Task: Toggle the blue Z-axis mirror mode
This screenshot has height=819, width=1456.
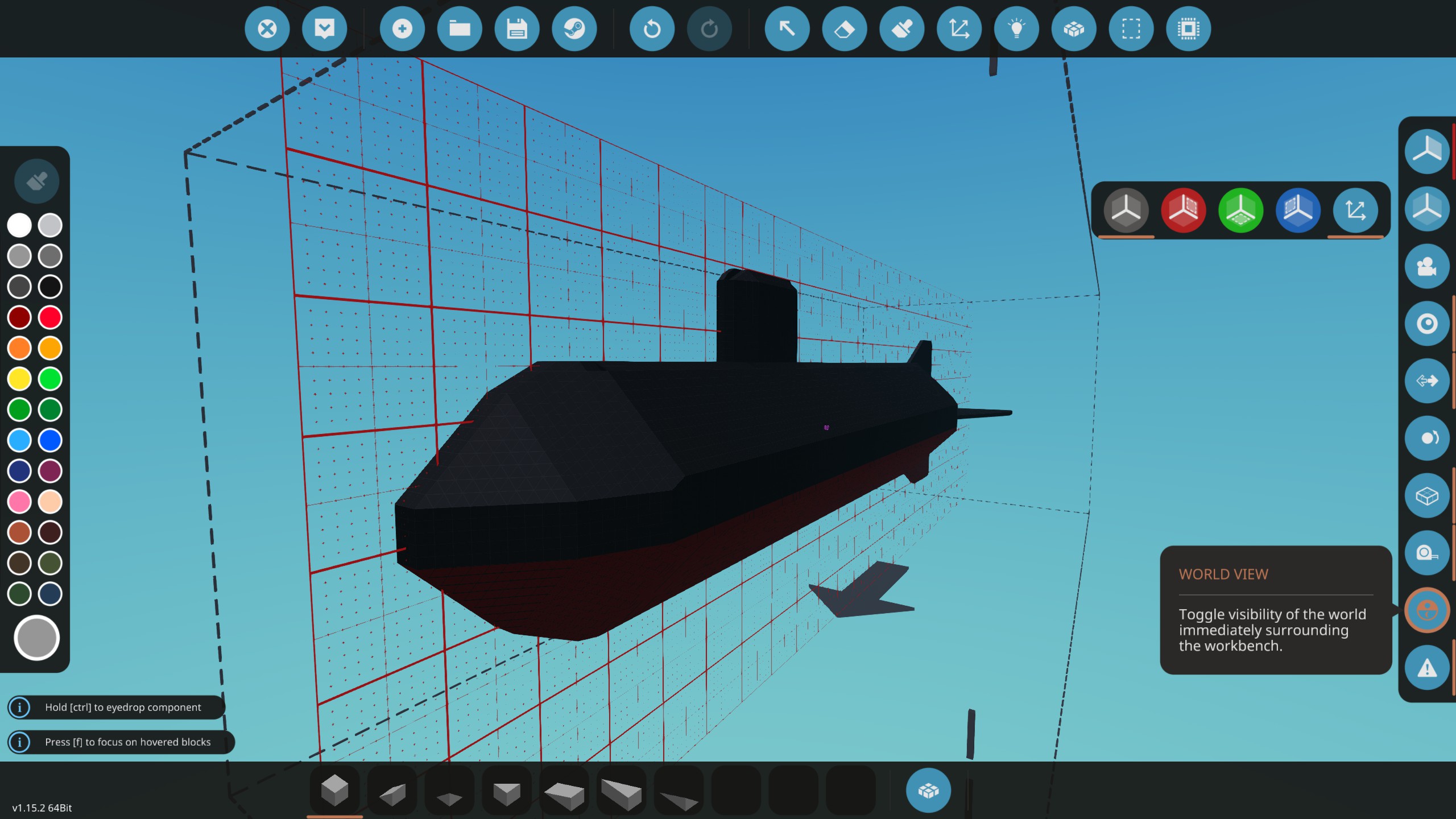Action: (1298, 210)
